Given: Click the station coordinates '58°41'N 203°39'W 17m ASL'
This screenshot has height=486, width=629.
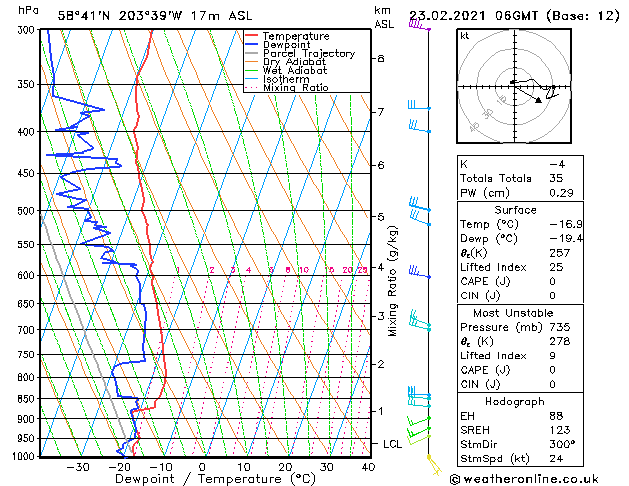Looking at the screenshot, I should 155,16.
